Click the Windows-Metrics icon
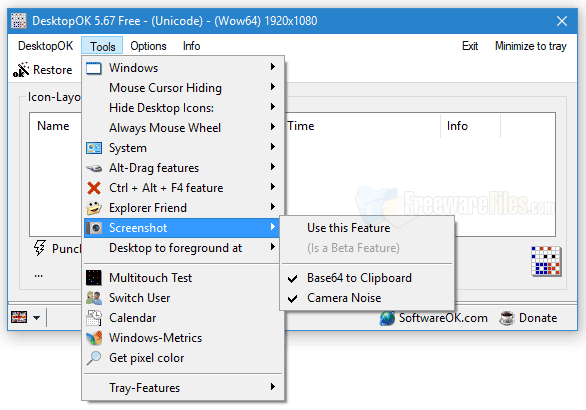 click(x=94, y=338)
